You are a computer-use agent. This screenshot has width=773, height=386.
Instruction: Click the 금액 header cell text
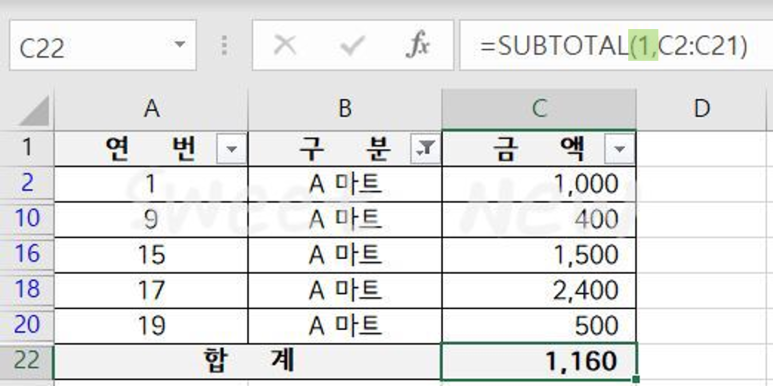tap(539, 148)
